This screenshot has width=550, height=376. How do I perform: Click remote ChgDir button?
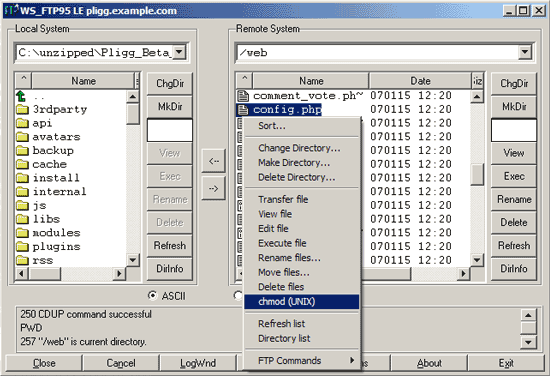[514, 83]
